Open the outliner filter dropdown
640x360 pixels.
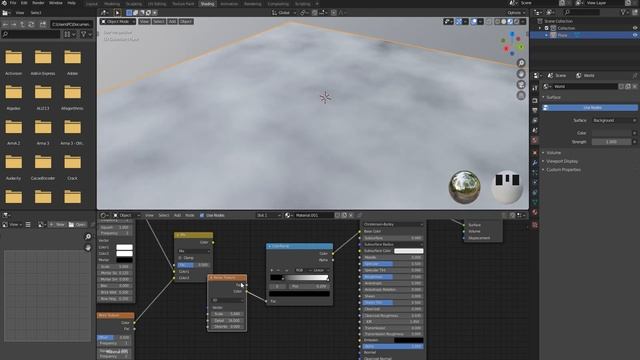click(624, 13)
